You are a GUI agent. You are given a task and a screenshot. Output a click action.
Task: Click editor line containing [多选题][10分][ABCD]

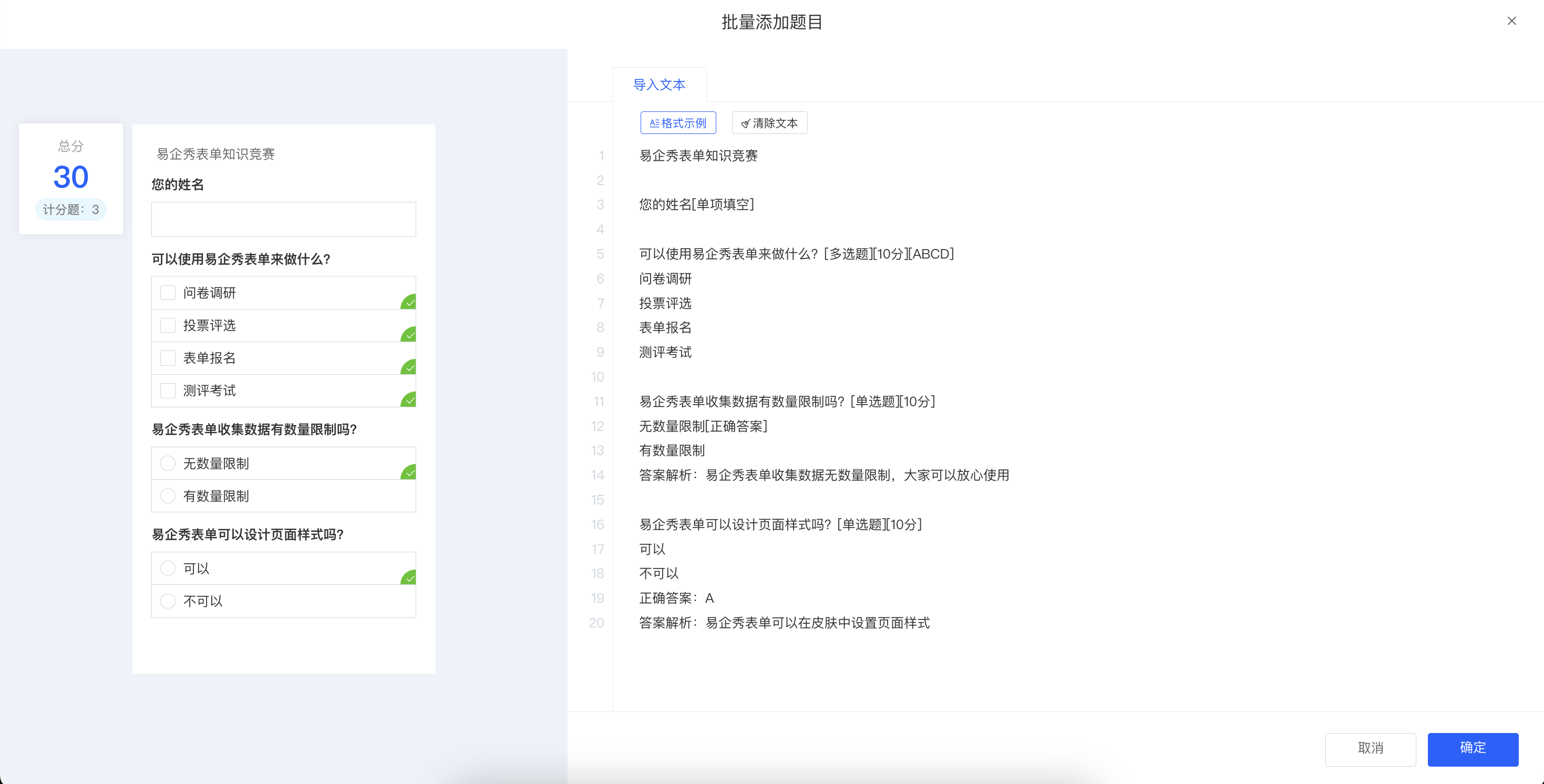coord(797,254)
